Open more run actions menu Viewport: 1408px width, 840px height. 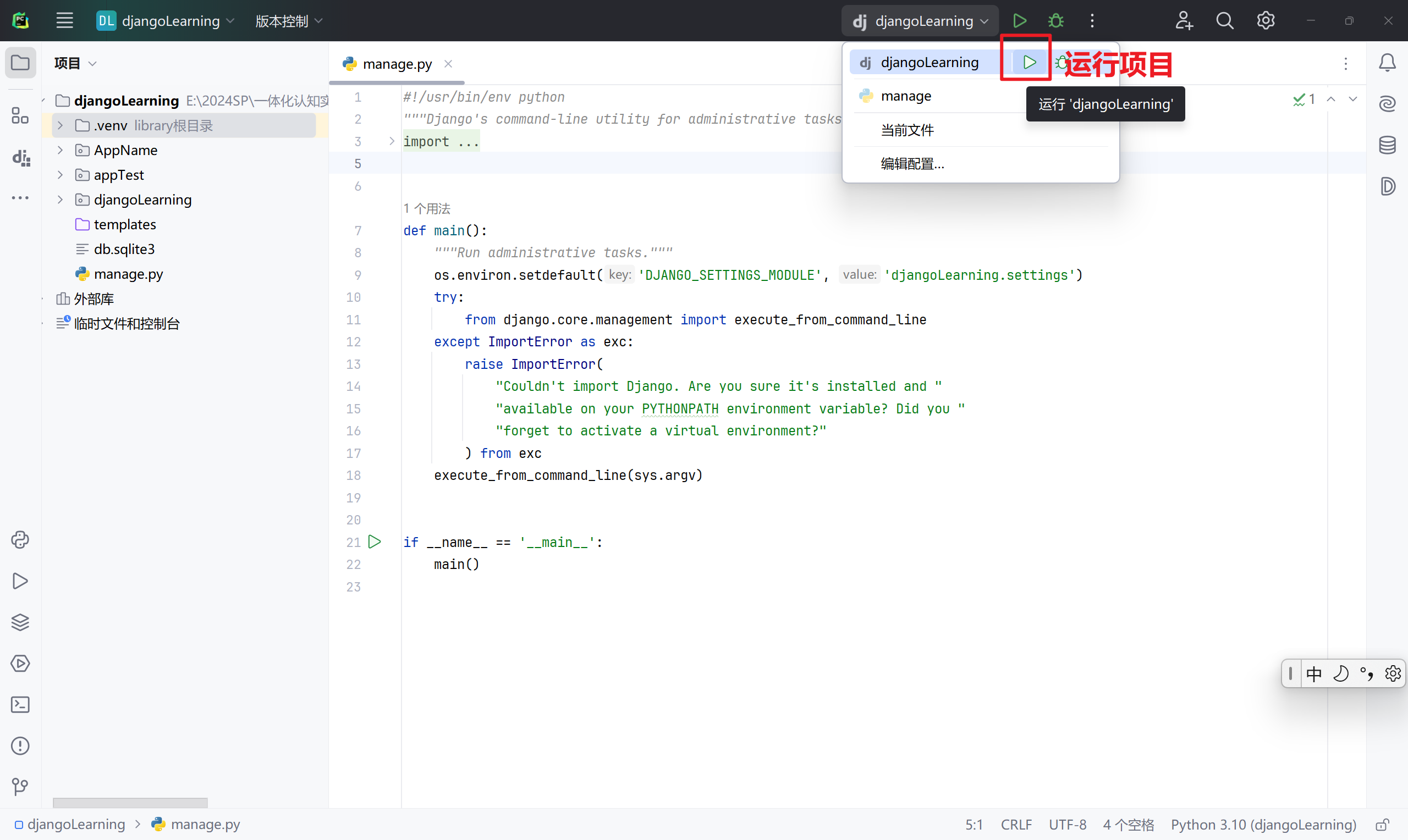point(1092,21)
